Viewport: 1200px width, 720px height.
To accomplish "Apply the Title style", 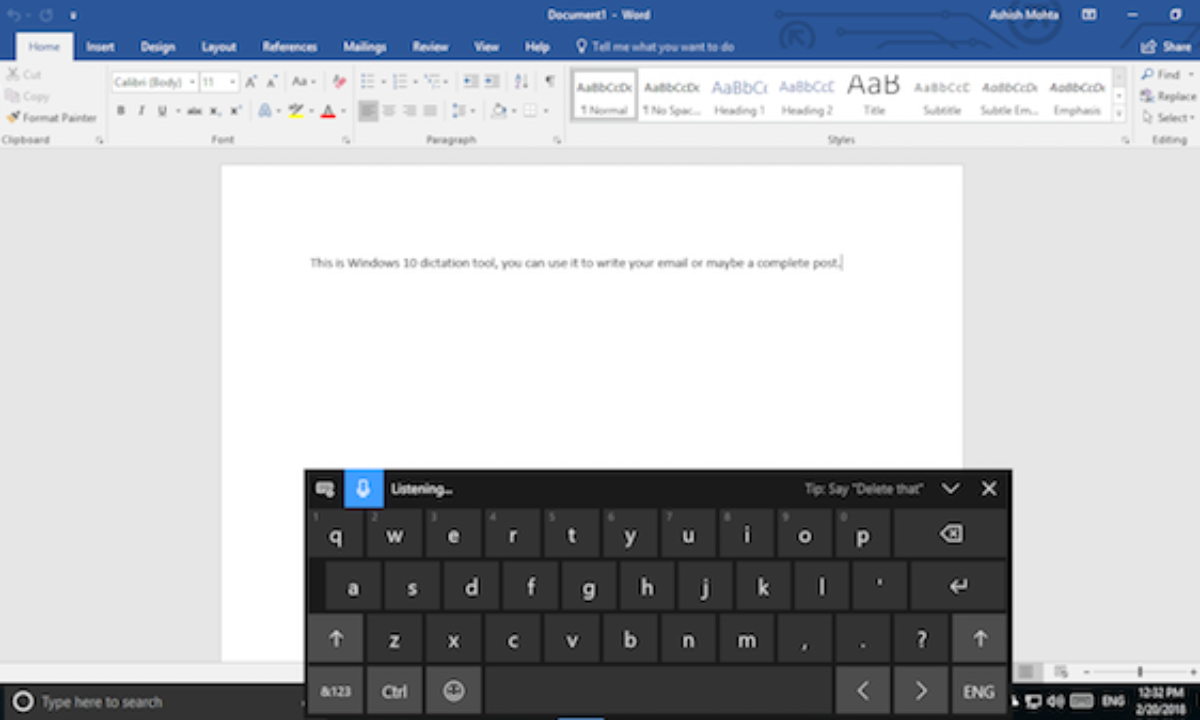I will pos(874,96).
